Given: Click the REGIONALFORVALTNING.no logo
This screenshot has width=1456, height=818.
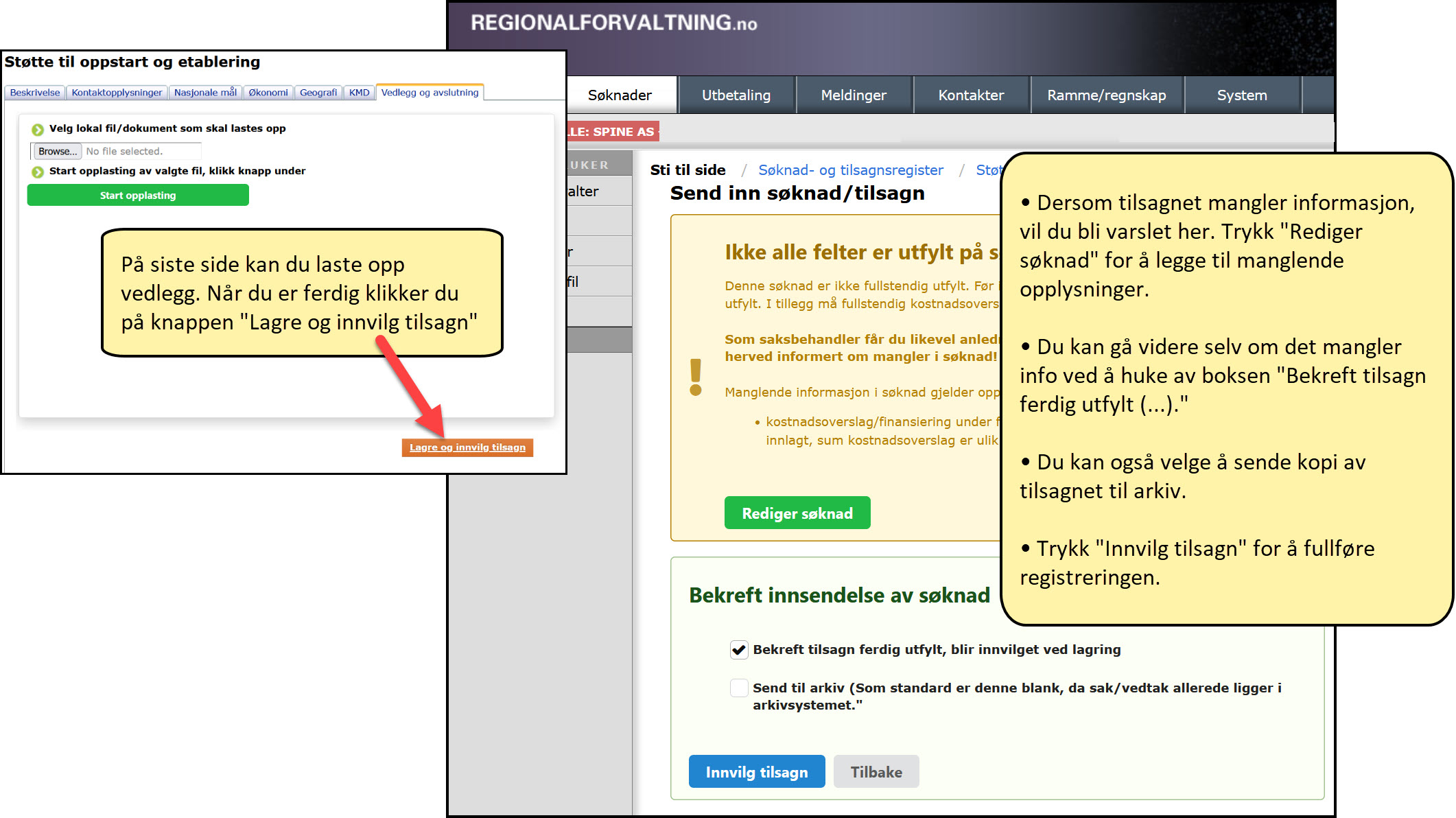Looking at the screenshot, I should [x=613, y=23].
